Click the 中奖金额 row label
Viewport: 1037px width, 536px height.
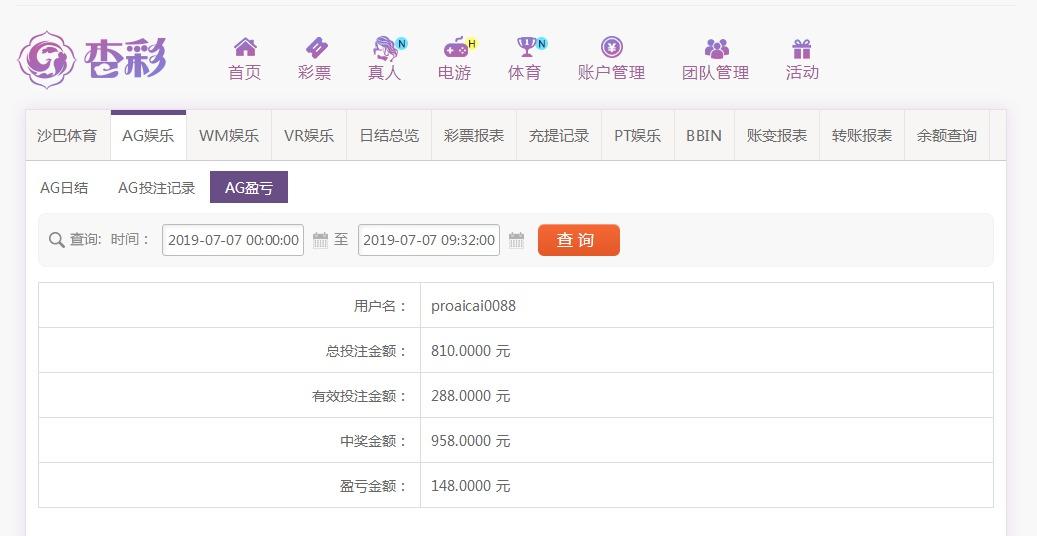click(x=373, y=441)
